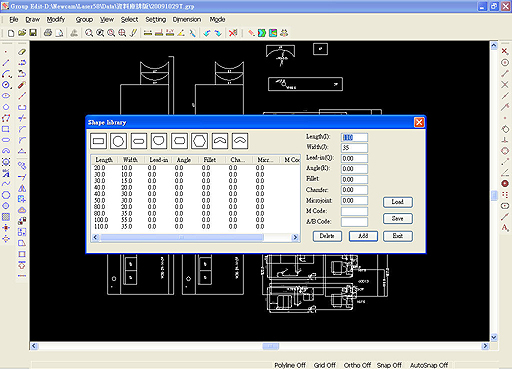This screenshot has width=512, height=369.
Task: Choose the hexagon shape in Shape library
Action: 199,141
